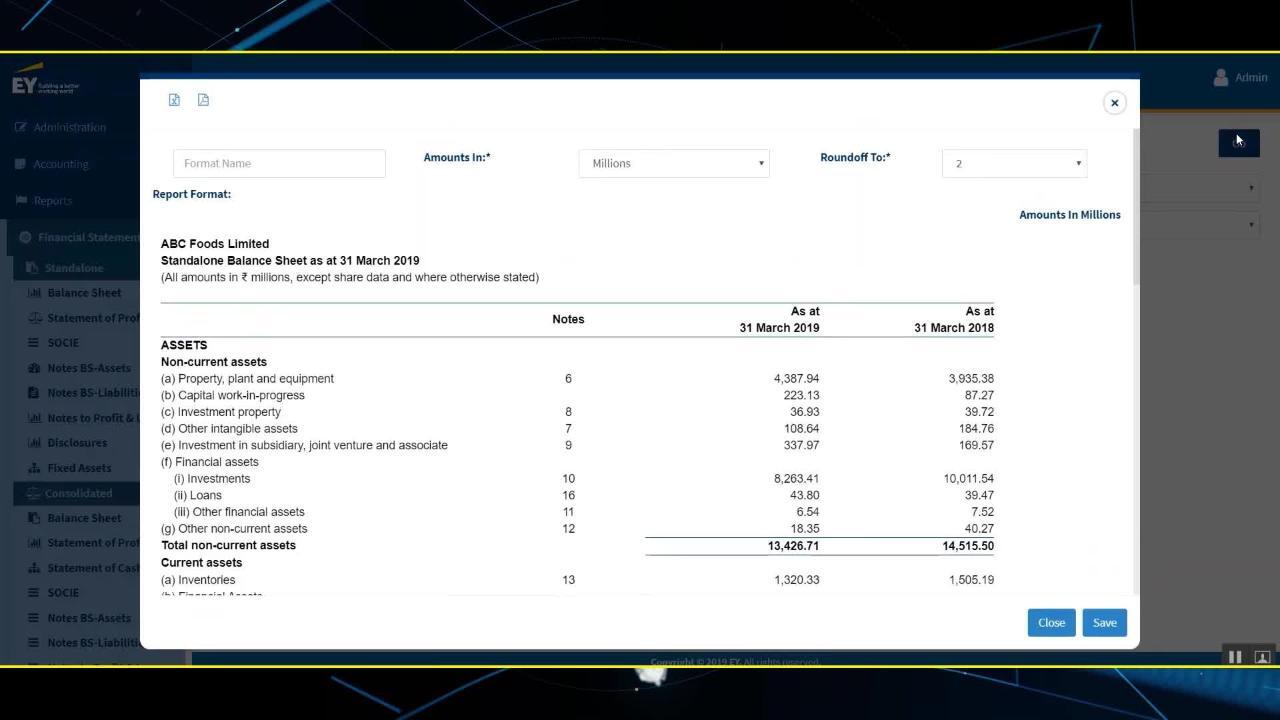Viewport: 1280px width, 720px height.
Task: Click the video pause icon
Action: click(1235, 657)
